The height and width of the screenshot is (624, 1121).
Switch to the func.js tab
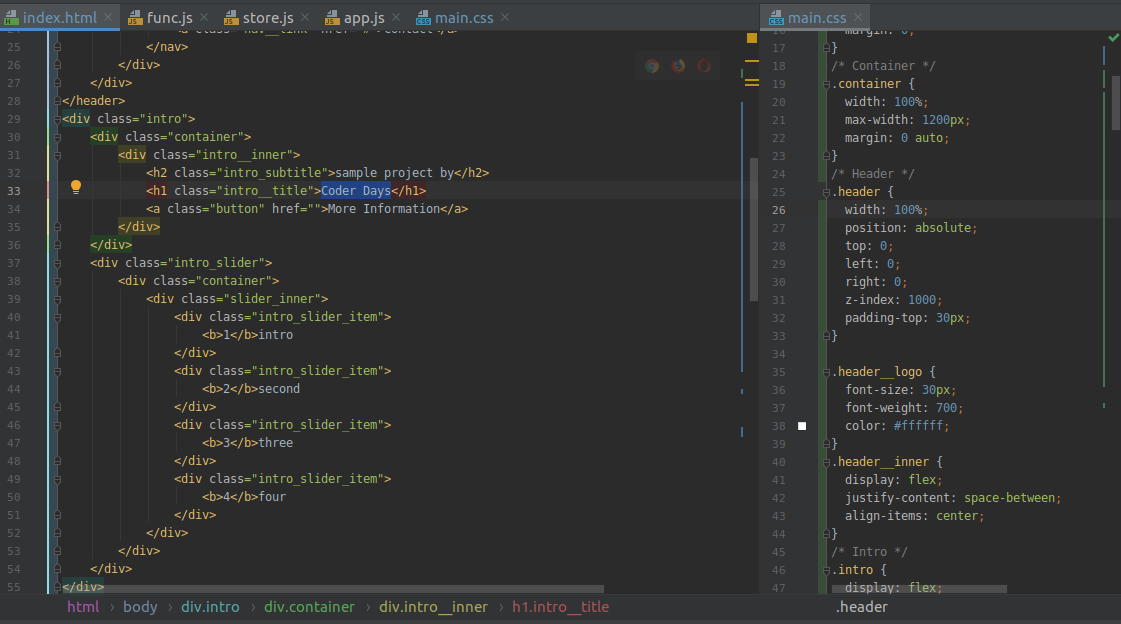[169, 18]
